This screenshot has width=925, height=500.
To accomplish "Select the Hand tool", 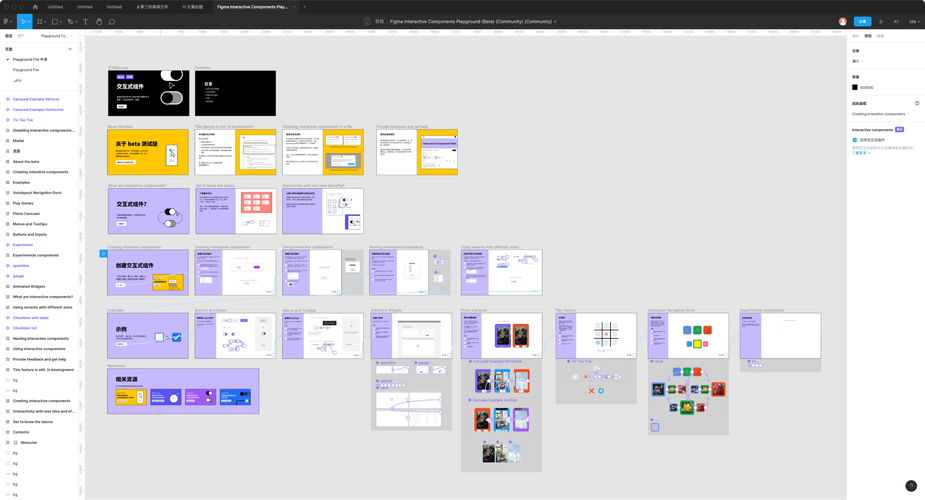I will 99,21.
